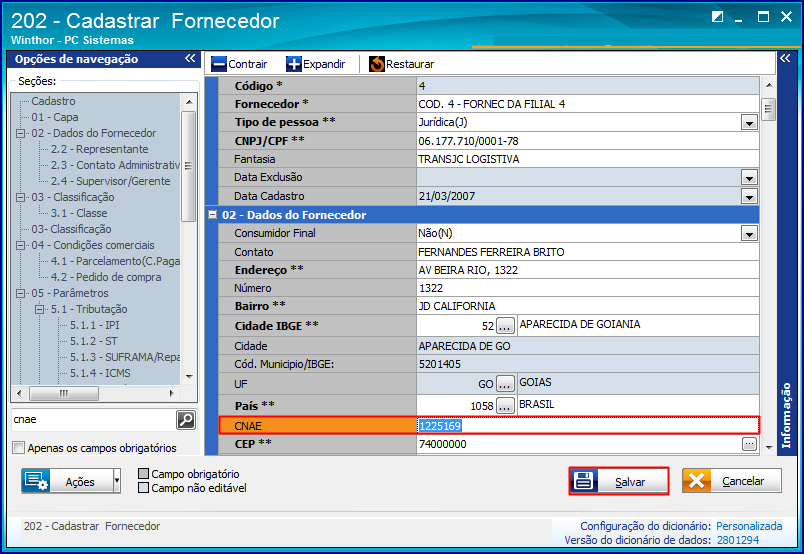Click the Número field 1322

588,288
